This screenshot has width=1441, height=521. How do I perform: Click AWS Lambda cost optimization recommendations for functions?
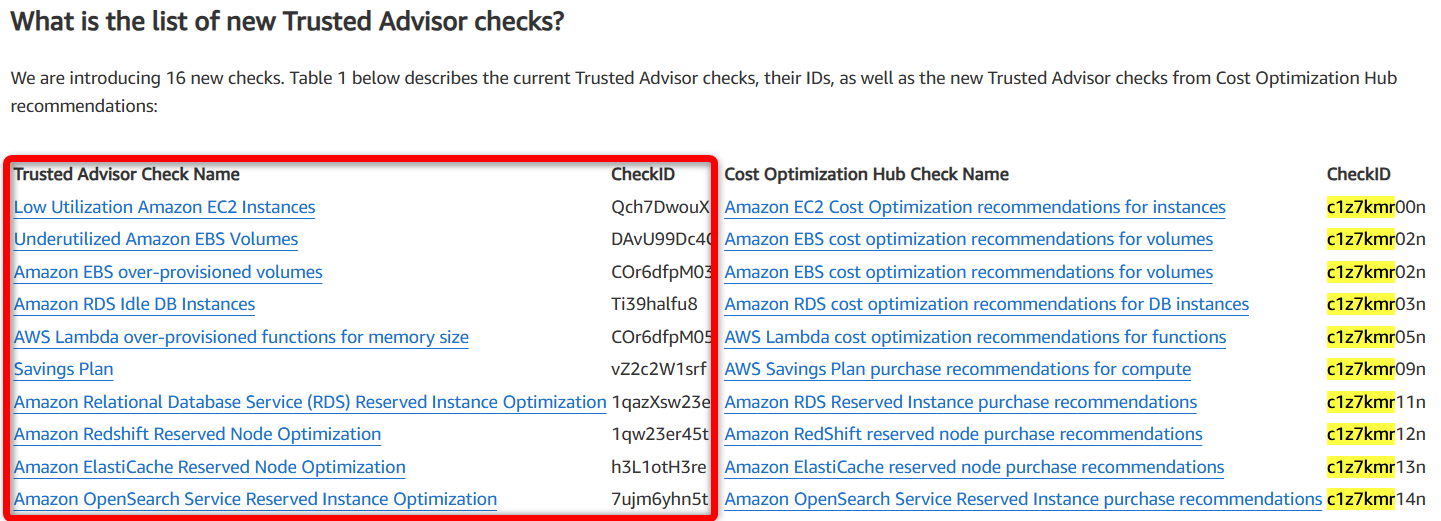(x=975, y=337)
